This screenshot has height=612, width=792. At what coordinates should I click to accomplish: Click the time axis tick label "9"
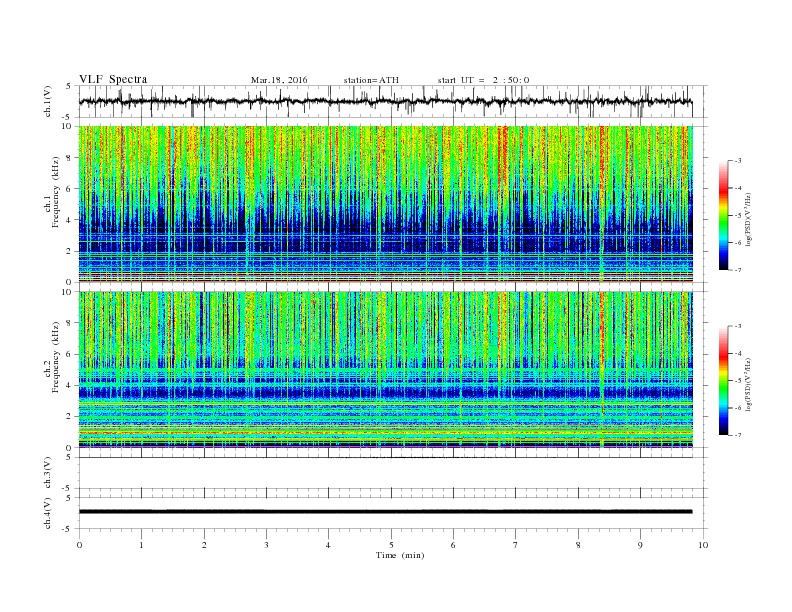[640, 545]
